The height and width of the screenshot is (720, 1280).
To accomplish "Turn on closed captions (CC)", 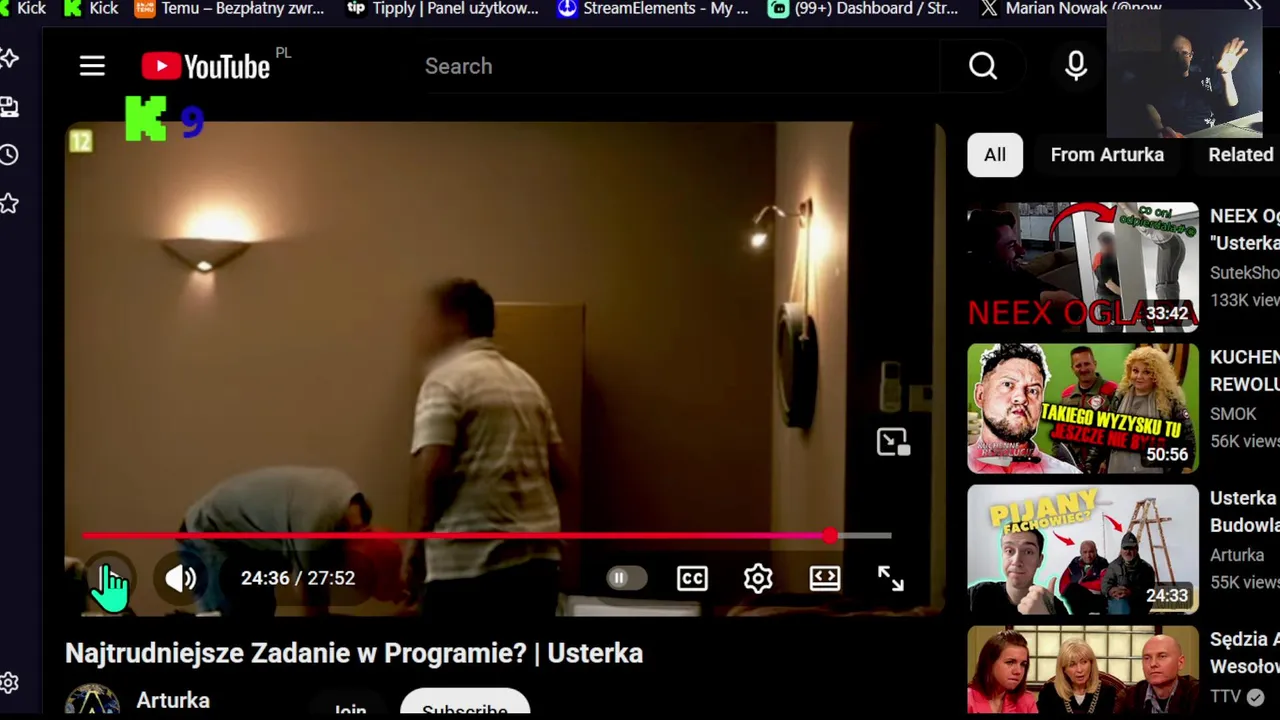I will (x=692, y=578).
